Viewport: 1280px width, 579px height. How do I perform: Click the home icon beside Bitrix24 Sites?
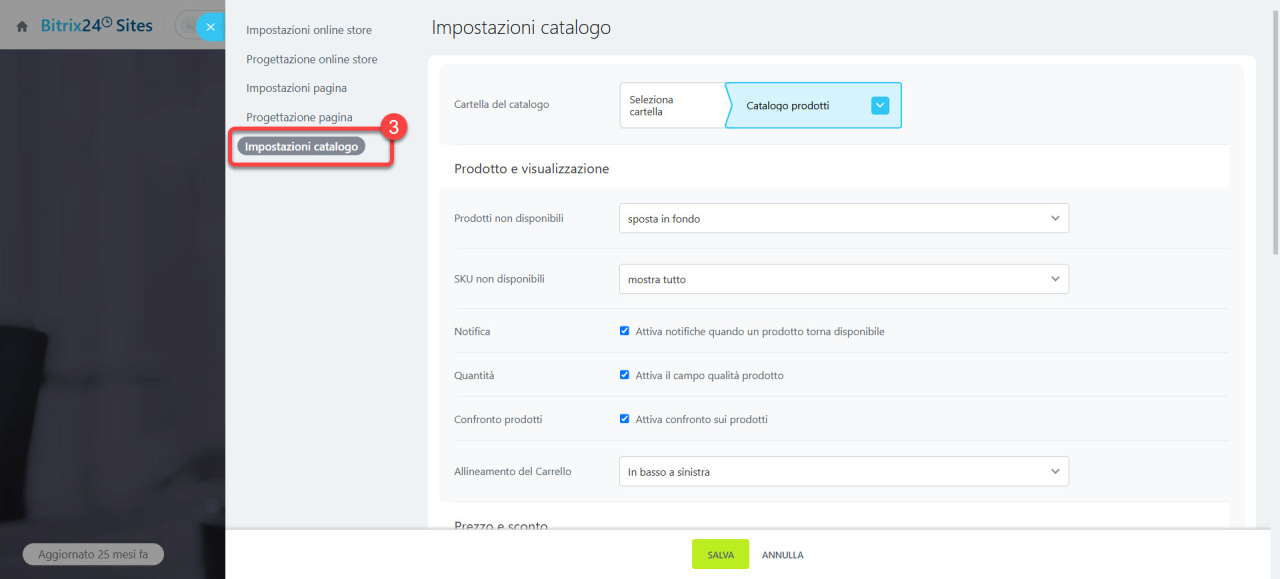tap(22, 27)
